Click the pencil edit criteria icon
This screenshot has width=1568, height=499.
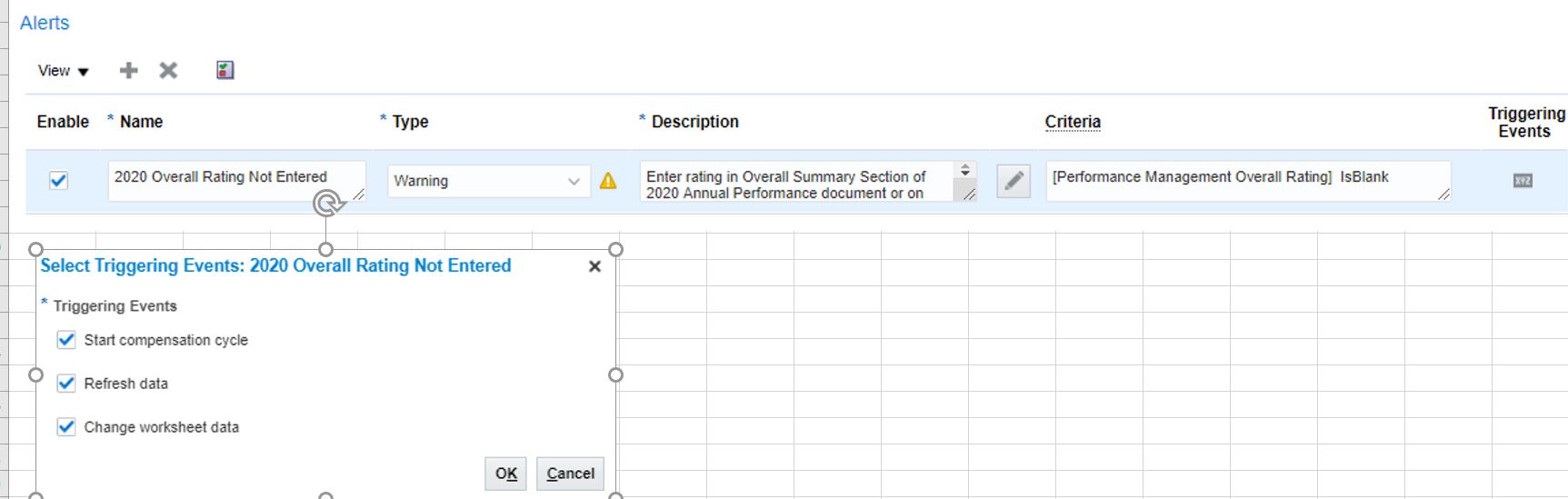(1014, 181)
